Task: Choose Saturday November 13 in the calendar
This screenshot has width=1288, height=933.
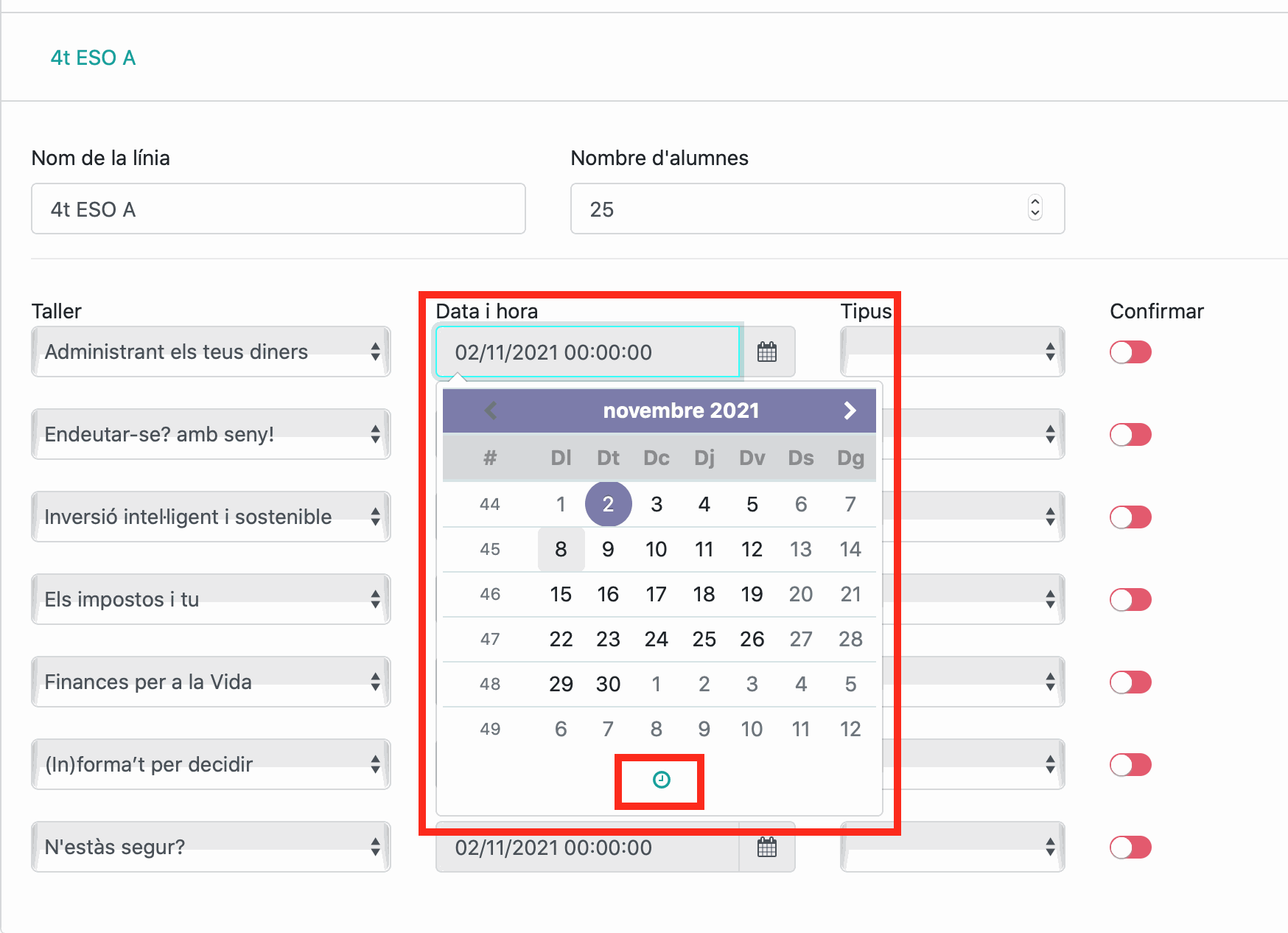Action: (800, 549)
